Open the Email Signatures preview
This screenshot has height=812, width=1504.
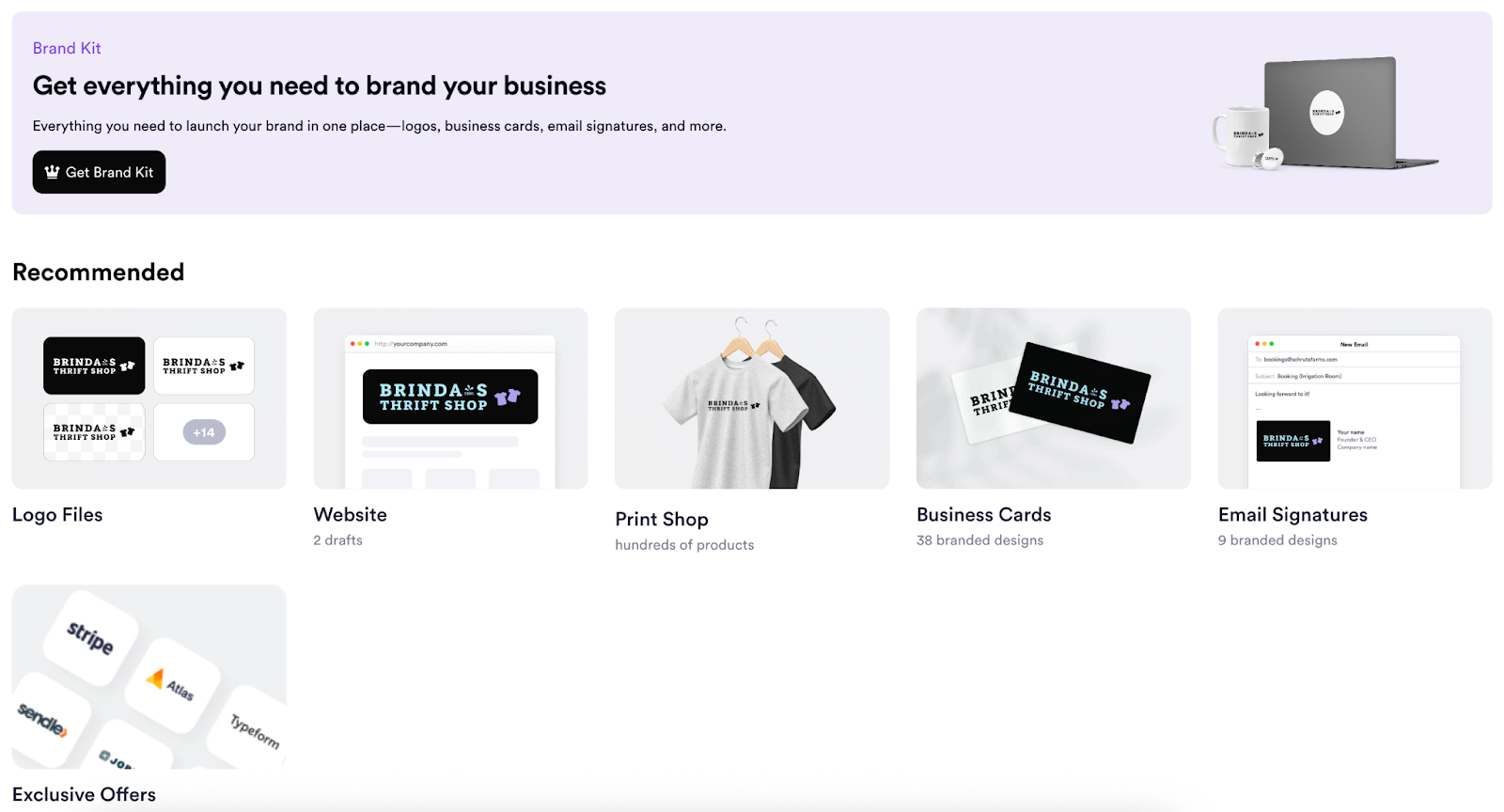click(1354, 398)
